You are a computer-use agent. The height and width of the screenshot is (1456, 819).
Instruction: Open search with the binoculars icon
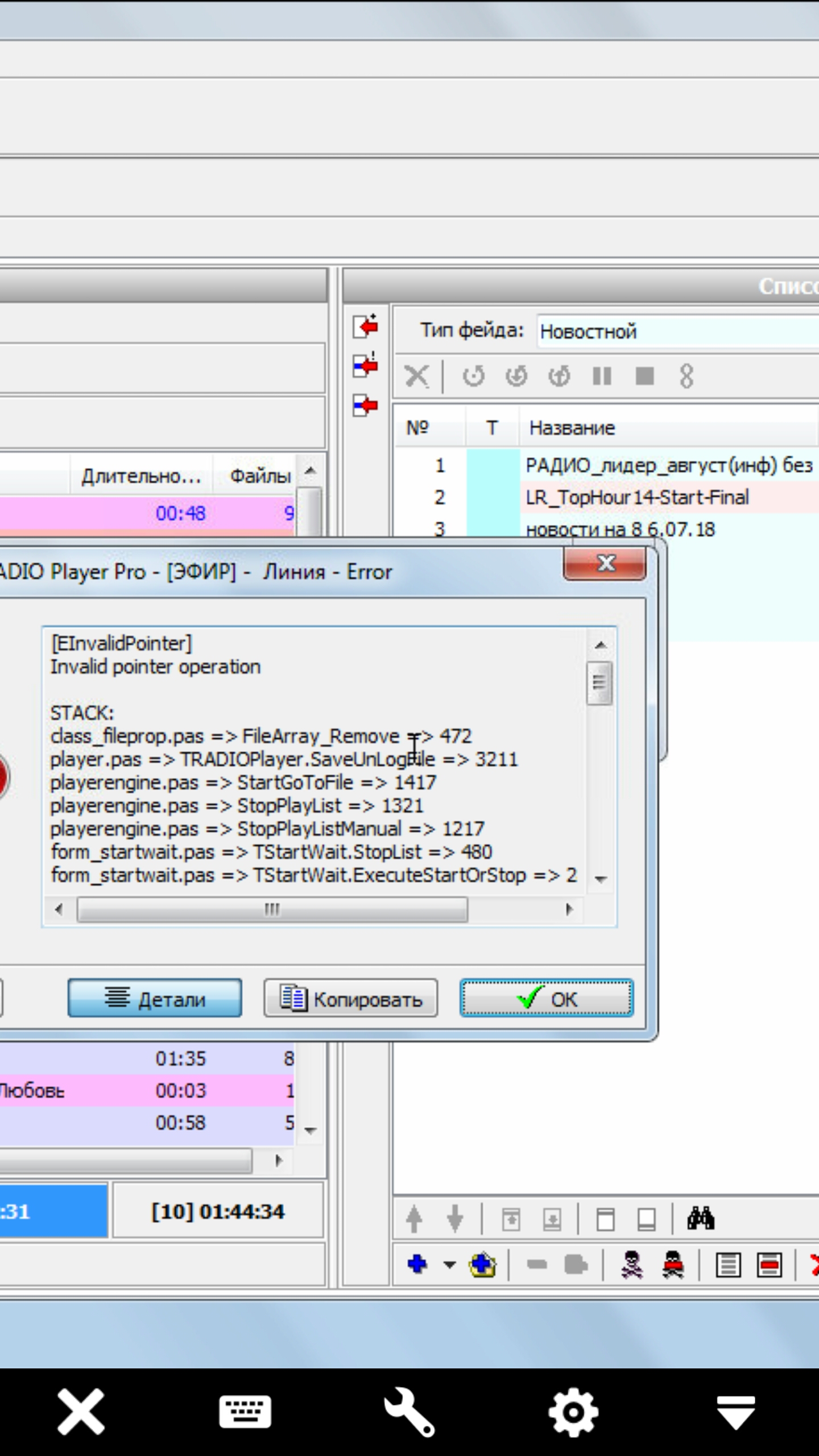coord(701,1218)
